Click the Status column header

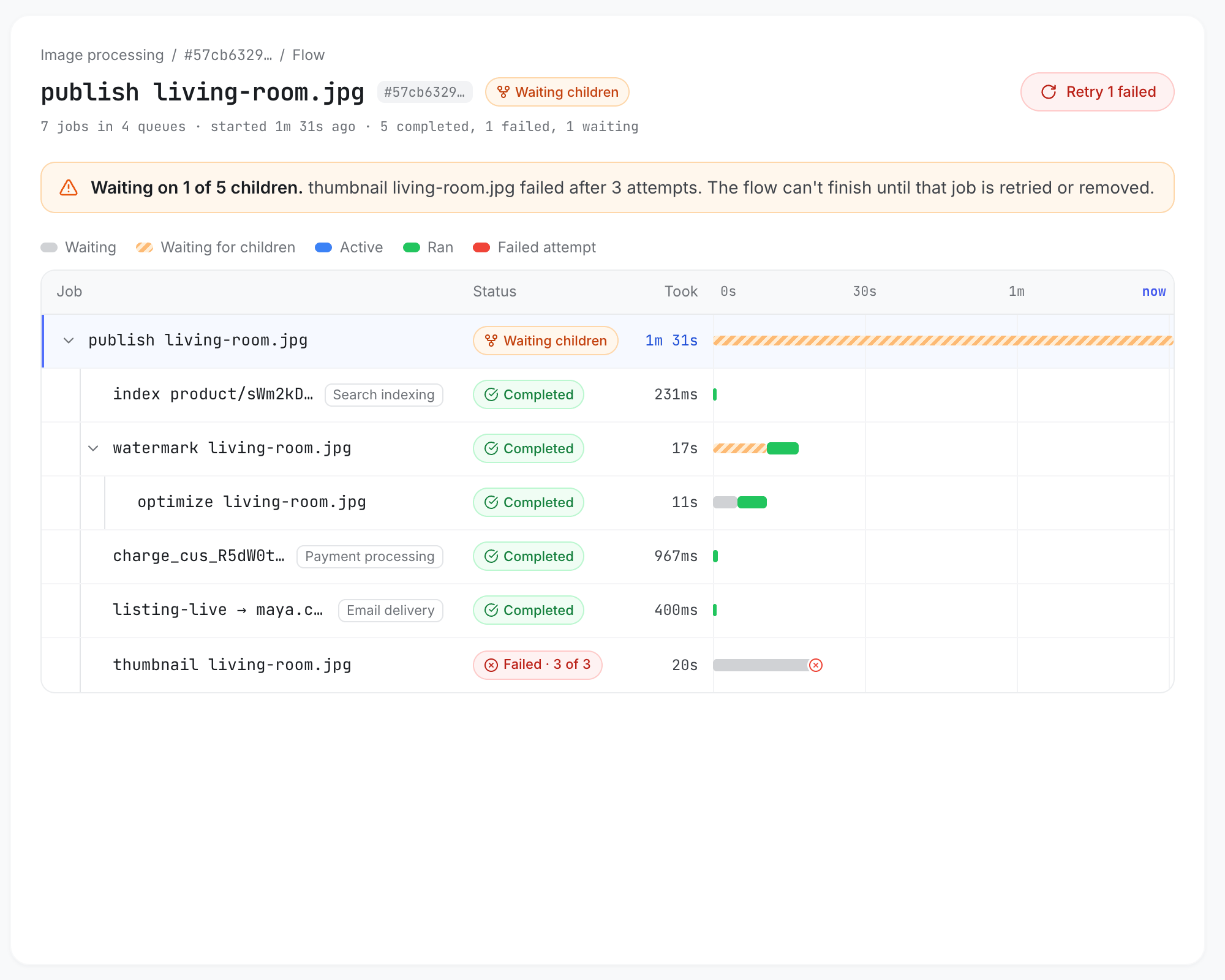(495, 292)
